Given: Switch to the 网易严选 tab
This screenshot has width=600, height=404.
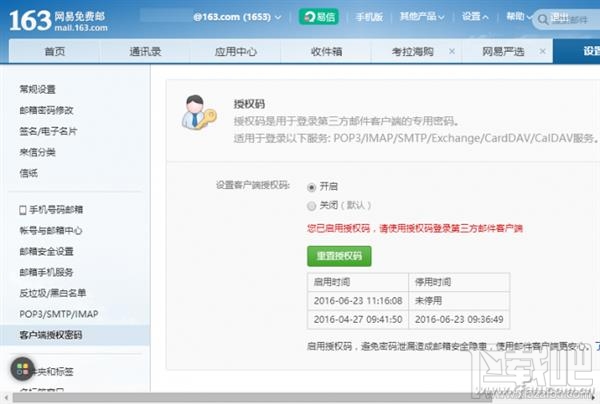Looking at the screenshot, I should coord(503,51).
